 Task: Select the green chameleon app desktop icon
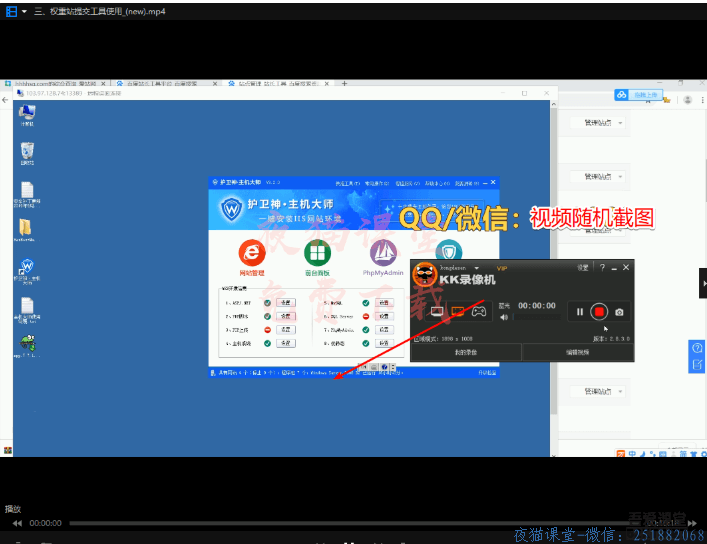click(27, 346)
